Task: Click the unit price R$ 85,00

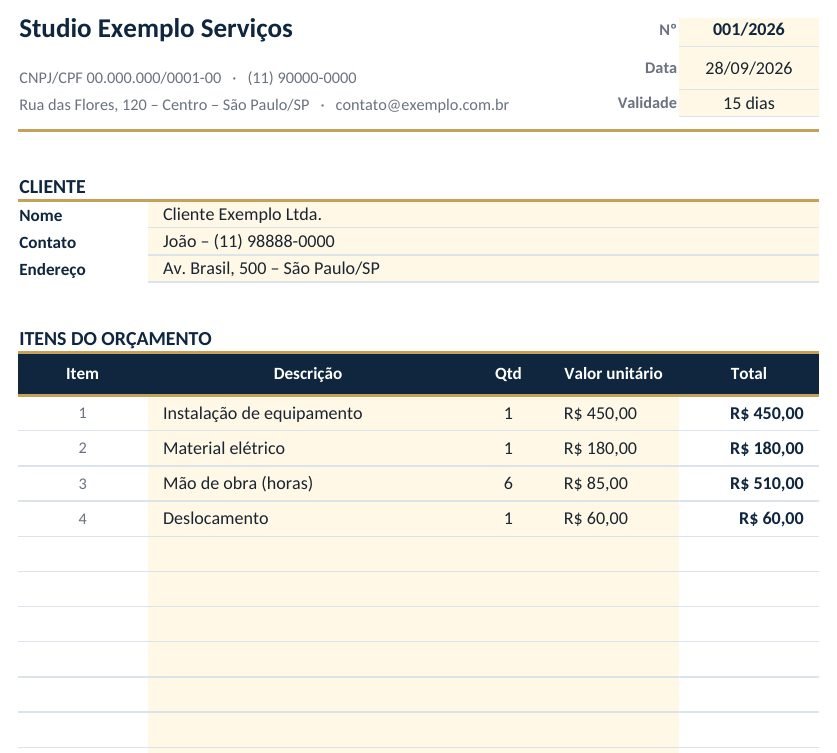Action: click(x=596, y=483)
